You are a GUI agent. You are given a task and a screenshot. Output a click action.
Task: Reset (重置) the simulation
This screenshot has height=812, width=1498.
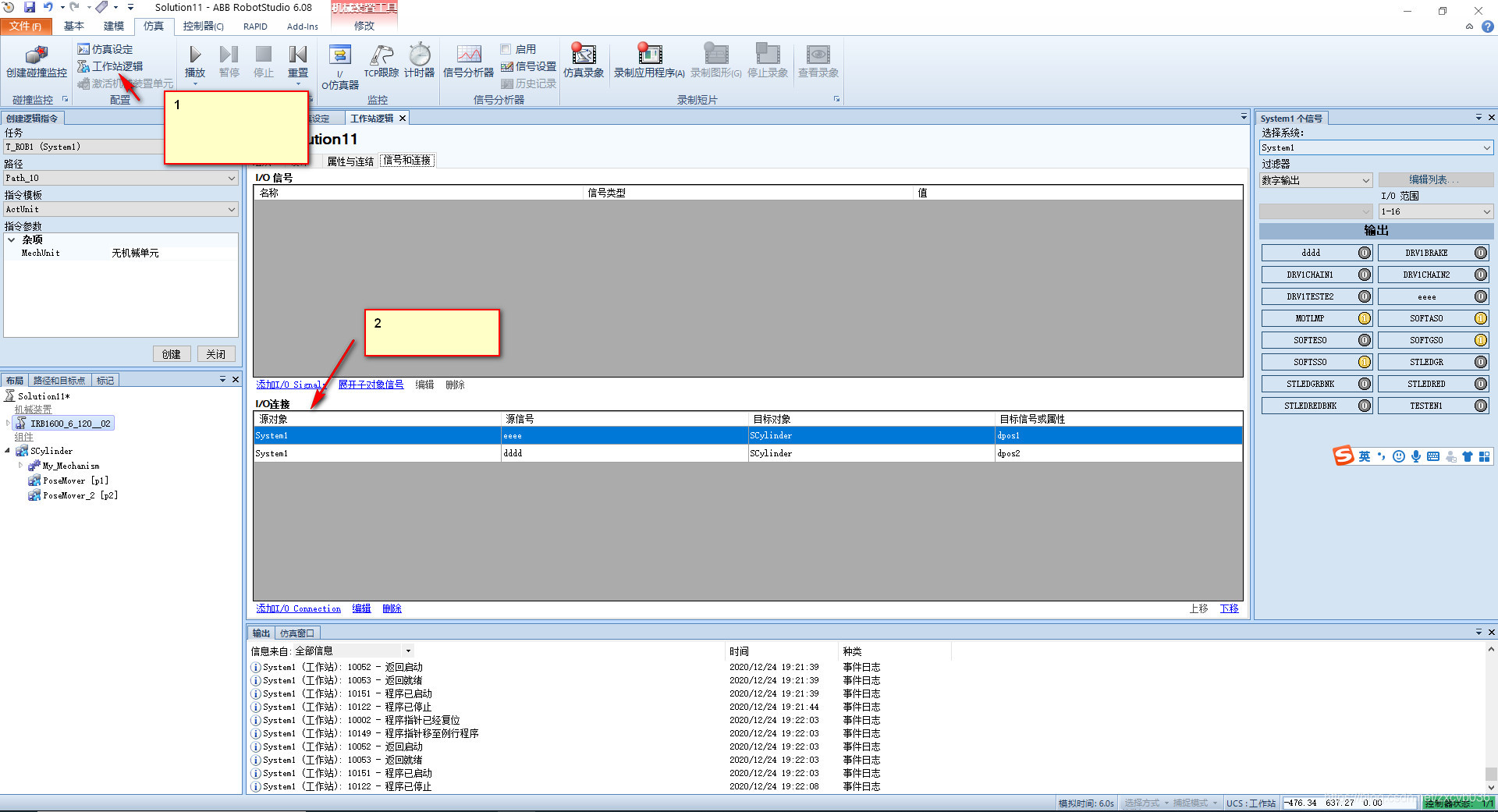pyautogui.click(x=298, y=62)
